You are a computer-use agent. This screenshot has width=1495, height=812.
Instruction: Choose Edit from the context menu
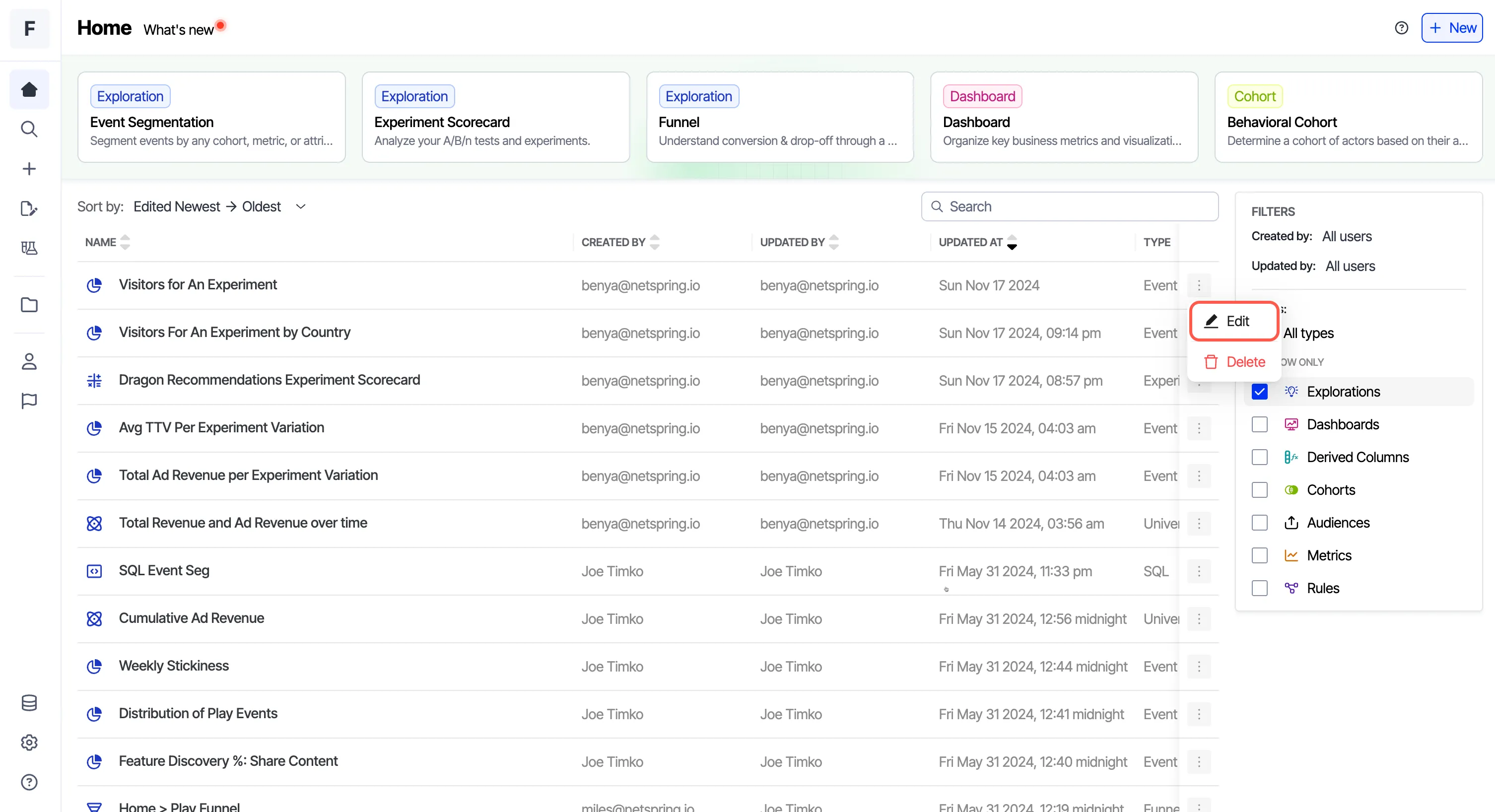point(1234,321)
